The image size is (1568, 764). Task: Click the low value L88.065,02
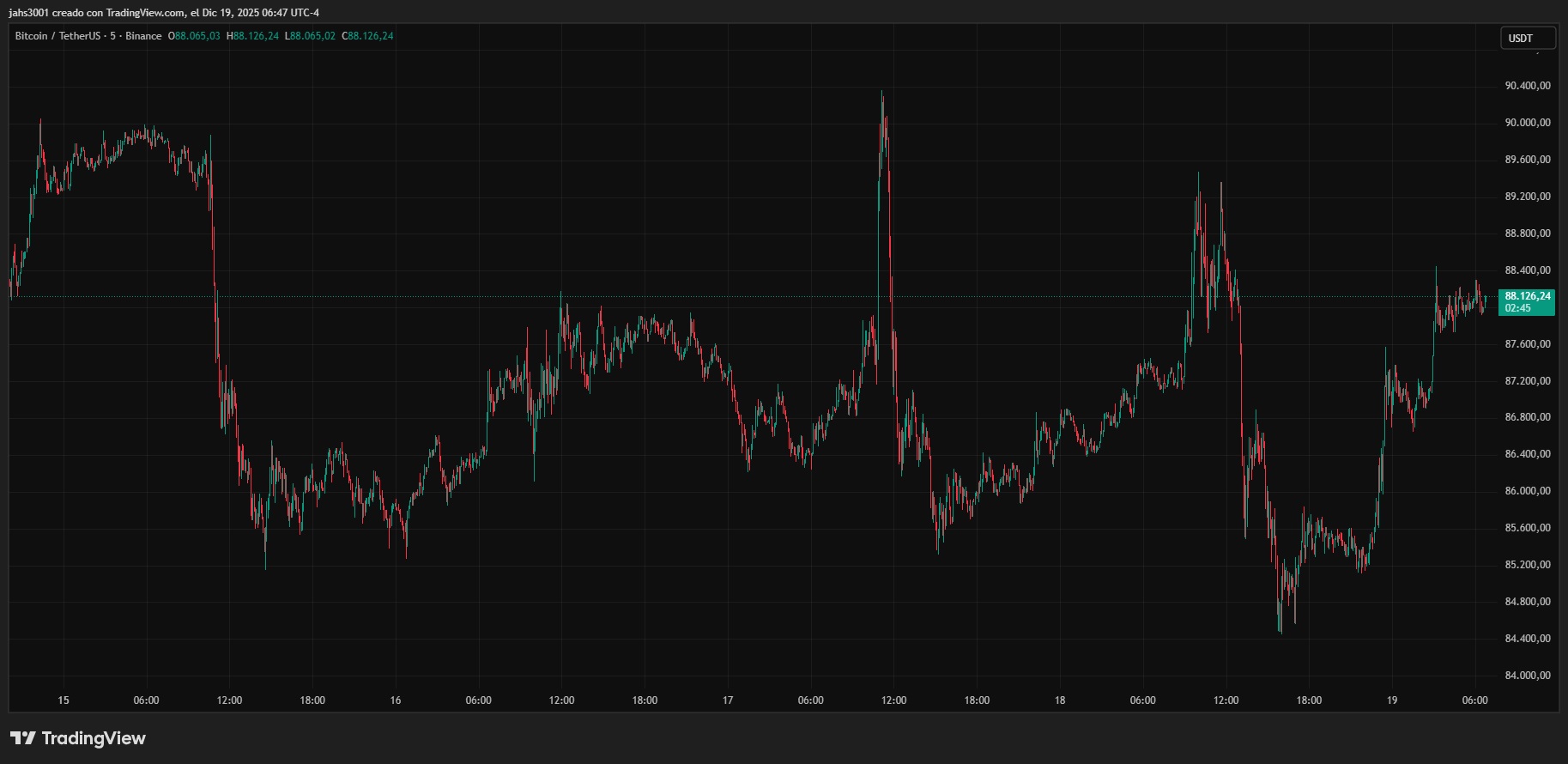pos(310,36)
